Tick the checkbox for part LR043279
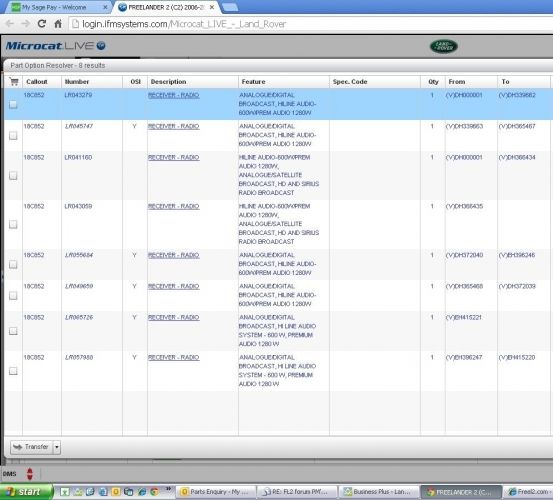553x500 pixels. click(x=13, y=104)
